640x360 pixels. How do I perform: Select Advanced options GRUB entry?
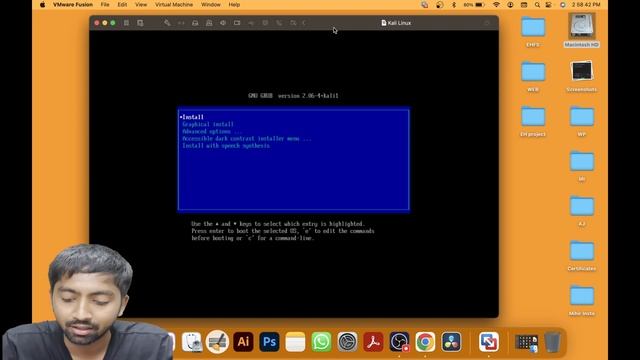tap(293, 131)
